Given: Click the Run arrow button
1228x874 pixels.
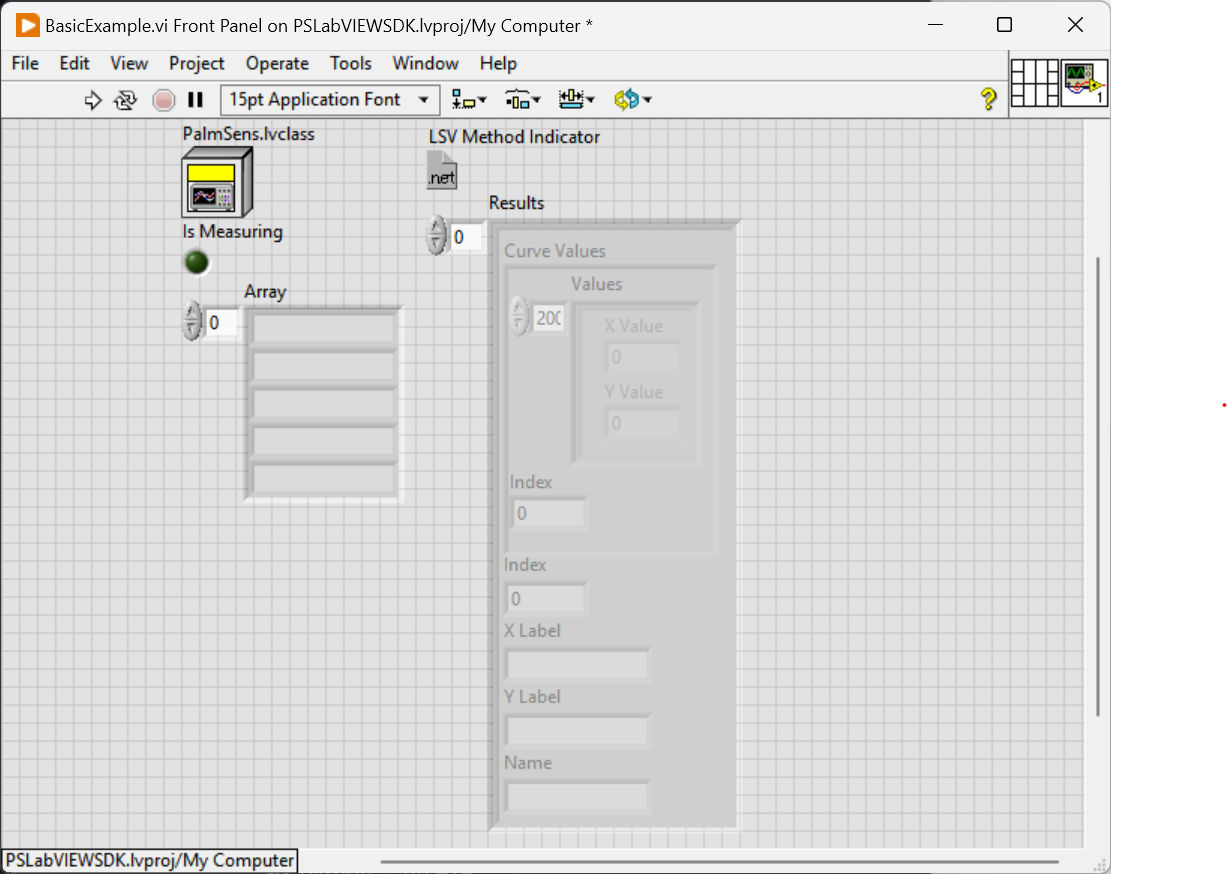Looking at the screenshot, I should pos(93,100).
